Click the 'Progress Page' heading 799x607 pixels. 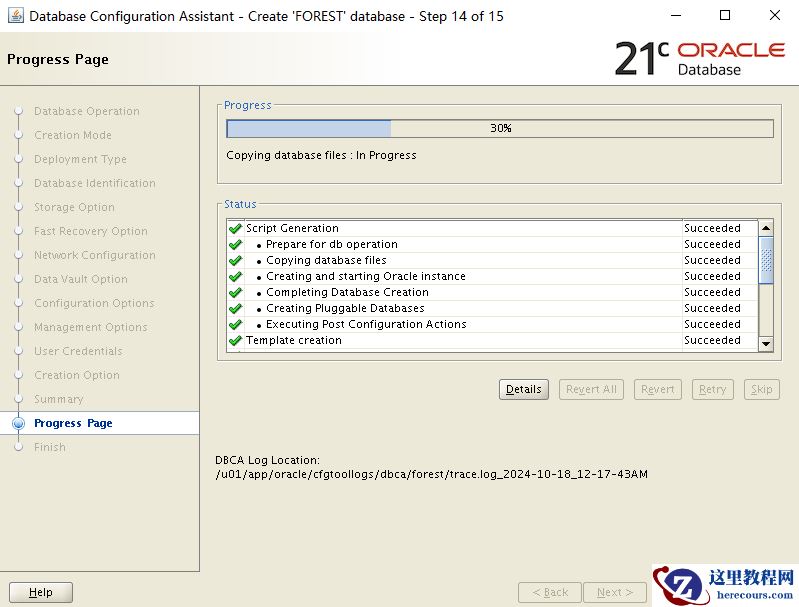[58, 60]
